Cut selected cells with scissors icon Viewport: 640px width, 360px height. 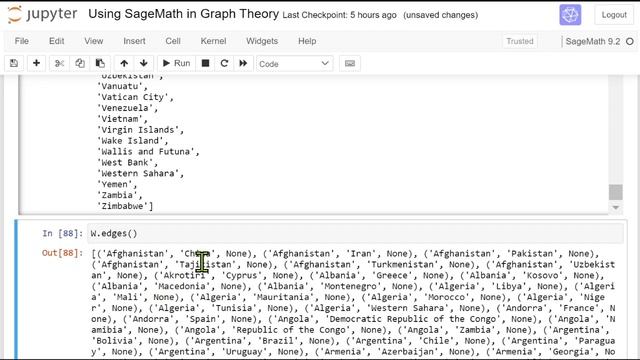click(x=59, y=63)
